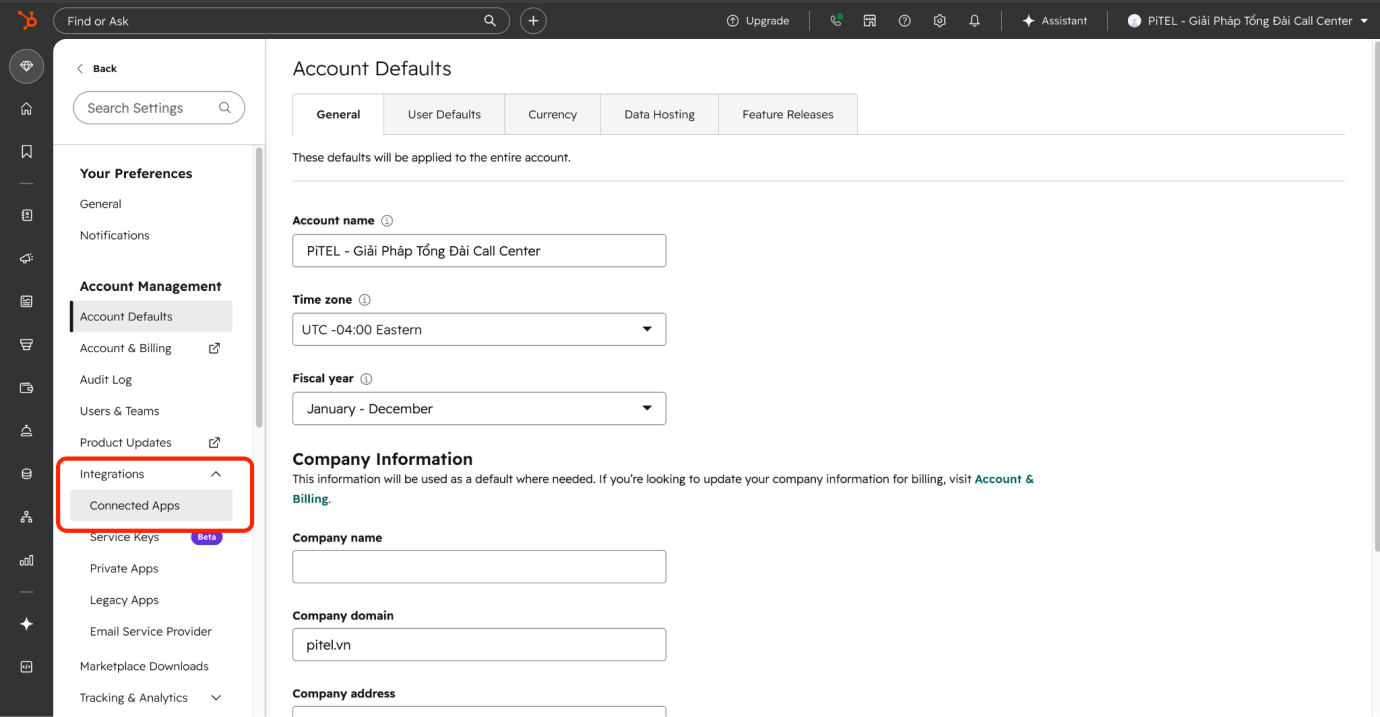Open the PiTEL account menu dropdown
Image resolution: width=1380 pixels, height=717 pixels.
tap(1248, 20)
